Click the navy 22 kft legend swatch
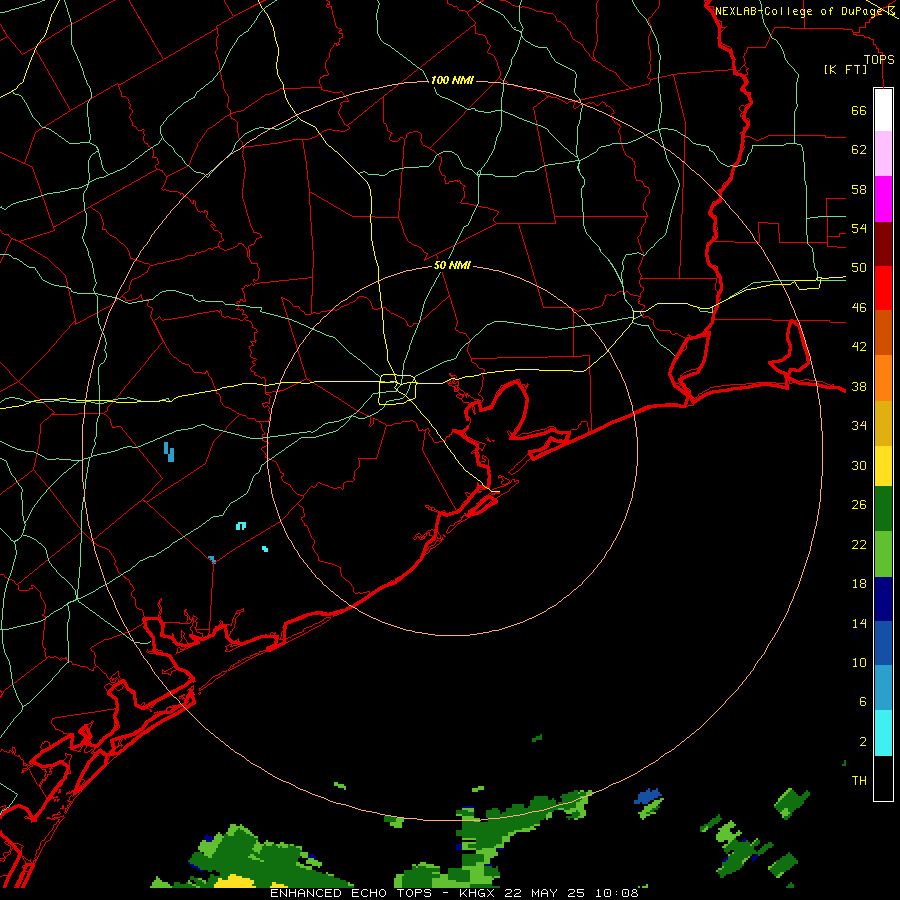 click(x=883, y=599)
